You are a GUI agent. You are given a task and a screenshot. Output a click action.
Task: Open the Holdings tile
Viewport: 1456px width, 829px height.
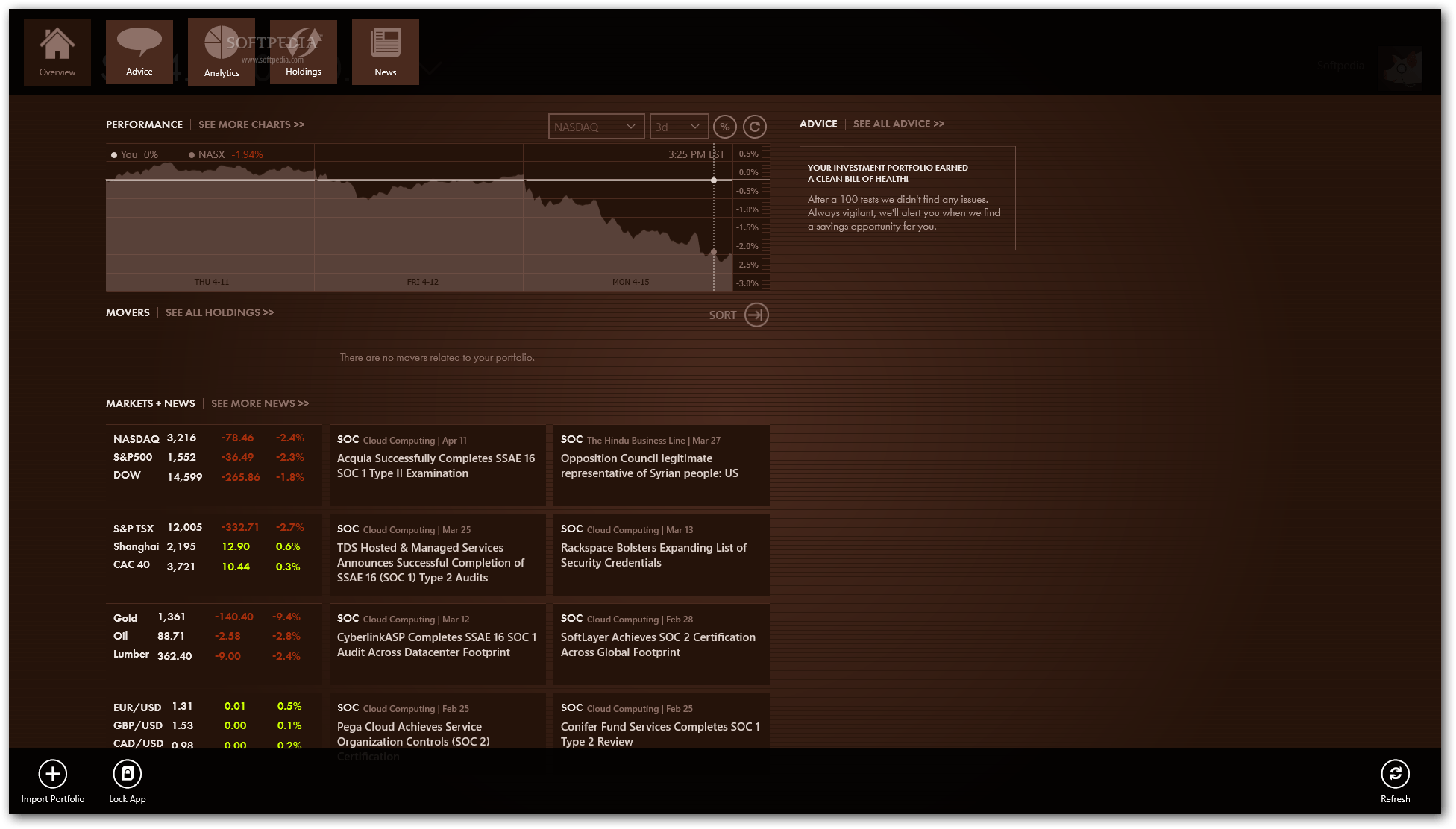coord(304,52)
